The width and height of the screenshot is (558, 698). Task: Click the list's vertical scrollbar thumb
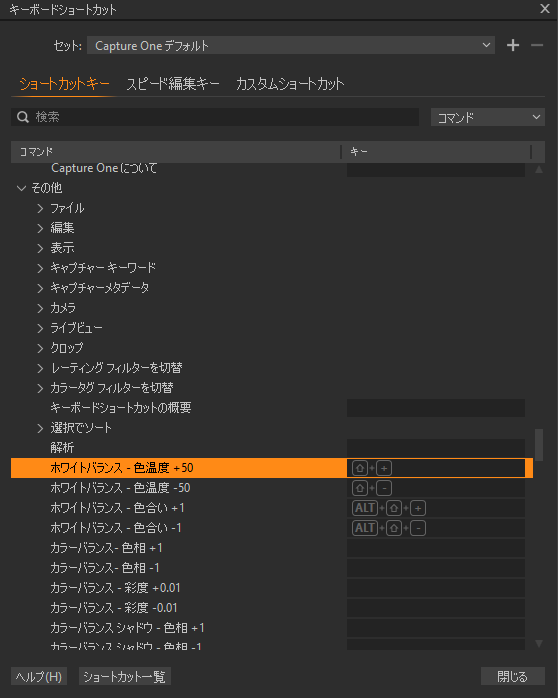539,445
